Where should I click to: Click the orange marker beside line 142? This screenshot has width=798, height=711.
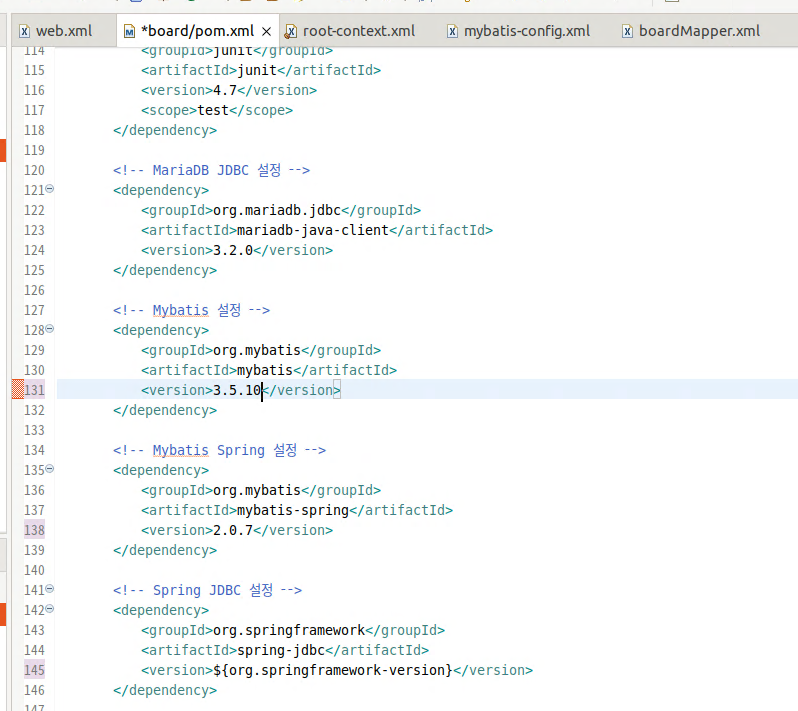(x=3, y=614)
